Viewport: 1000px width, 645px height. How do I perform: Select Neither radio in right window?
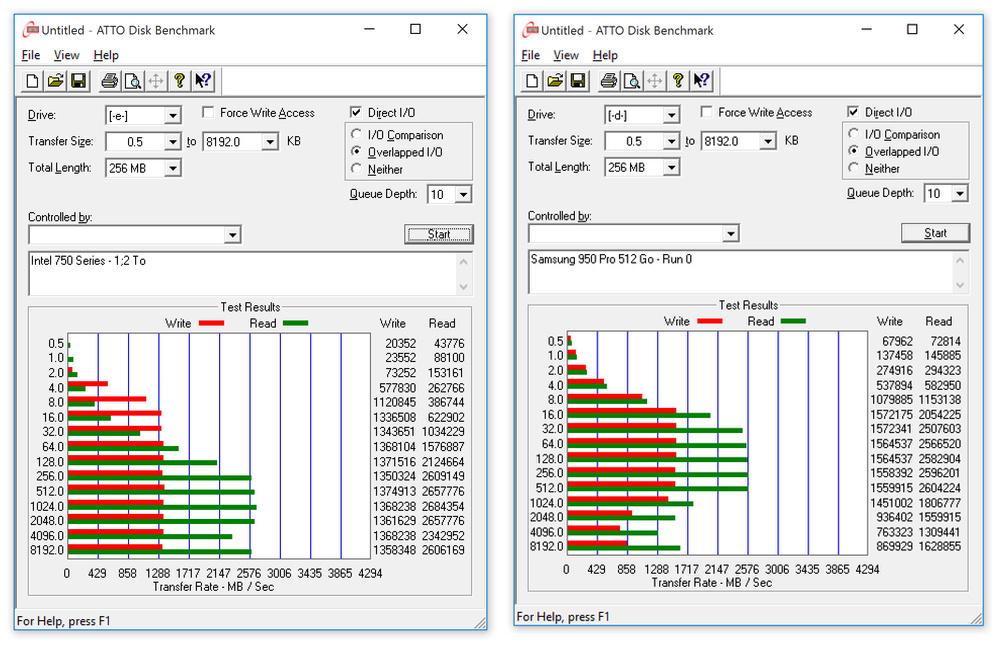(853, 168)
